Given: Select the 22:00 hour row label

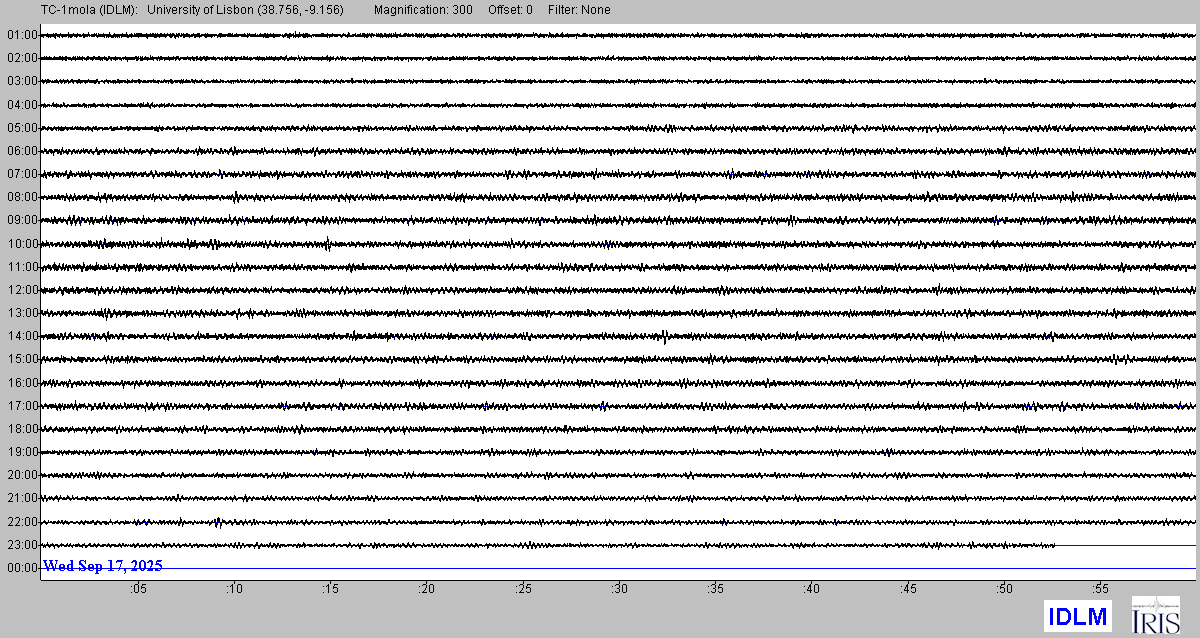Looking at the screenshot, I should (x=22, y=522).
